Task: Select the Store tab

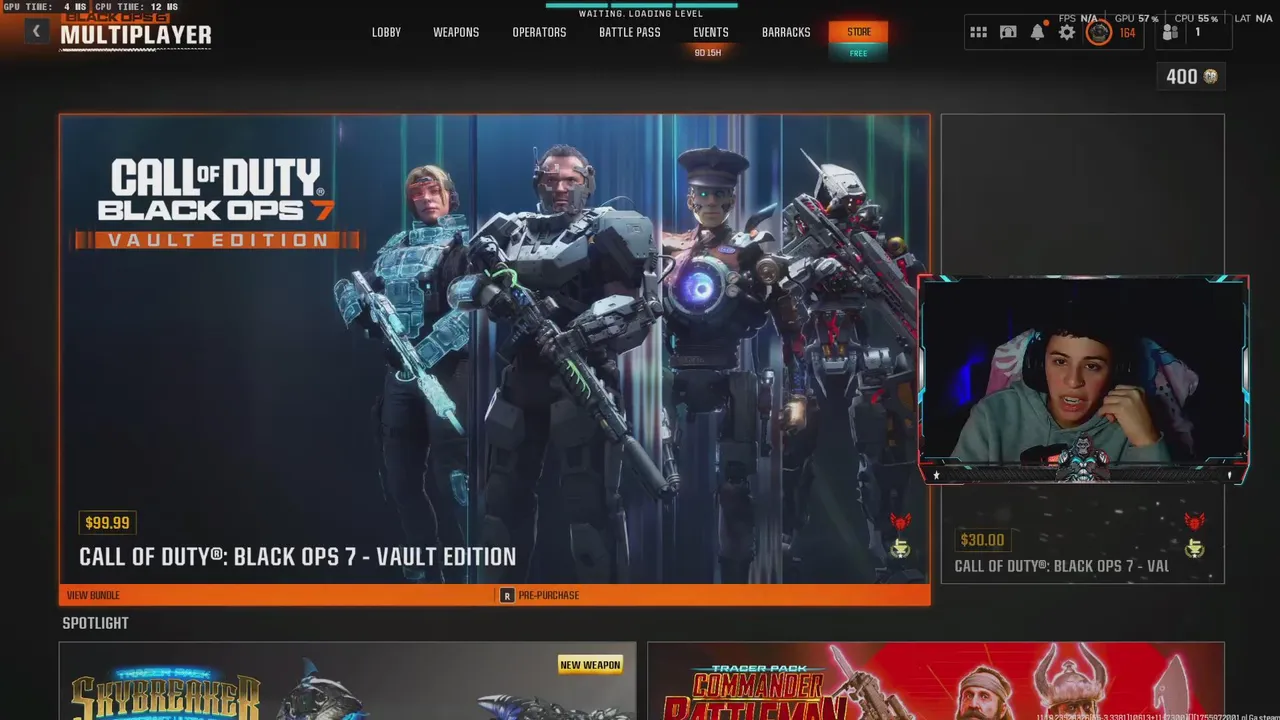Action: (x=859, y=32)
